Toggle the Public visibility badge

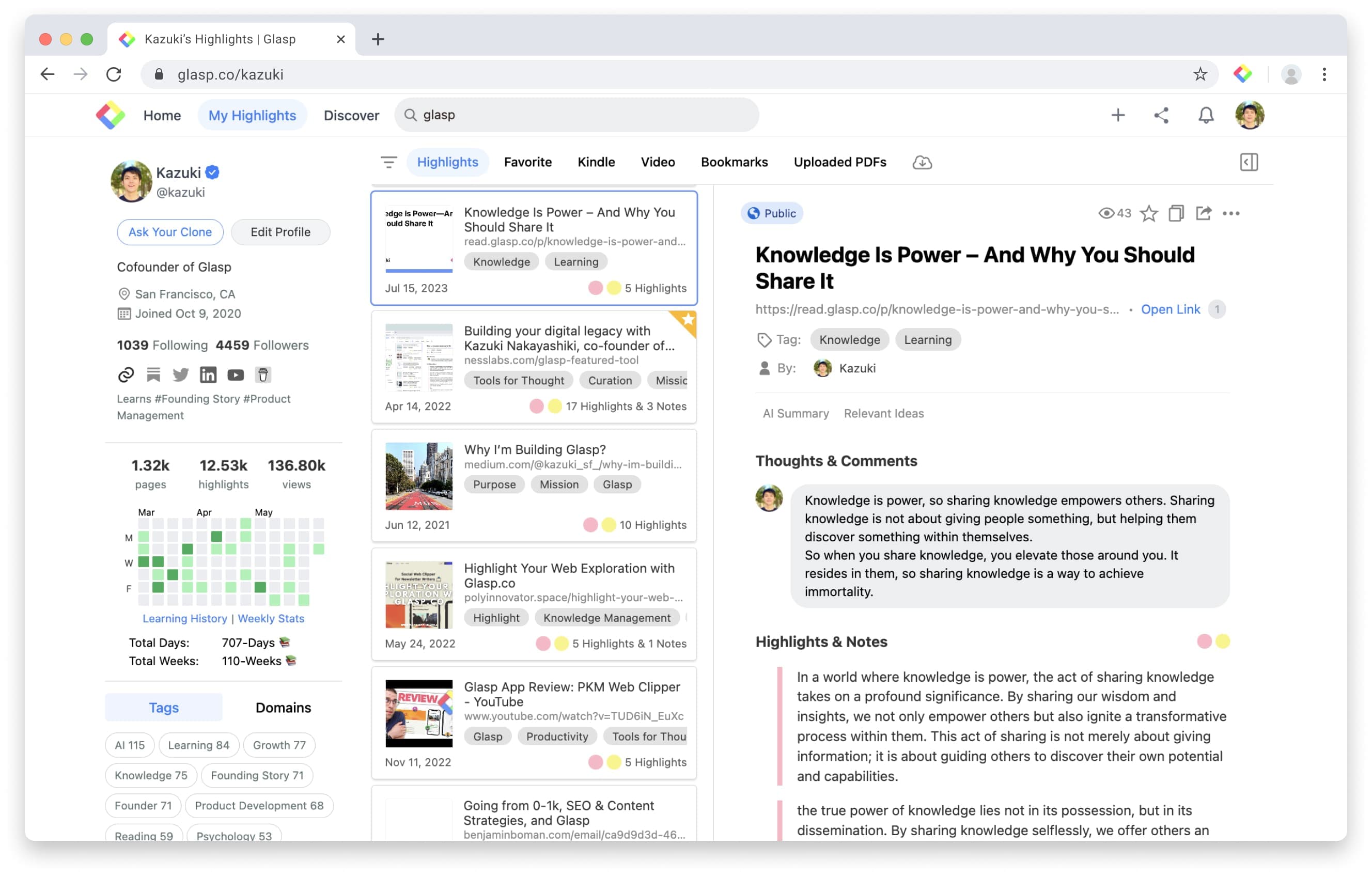(771, 213)
